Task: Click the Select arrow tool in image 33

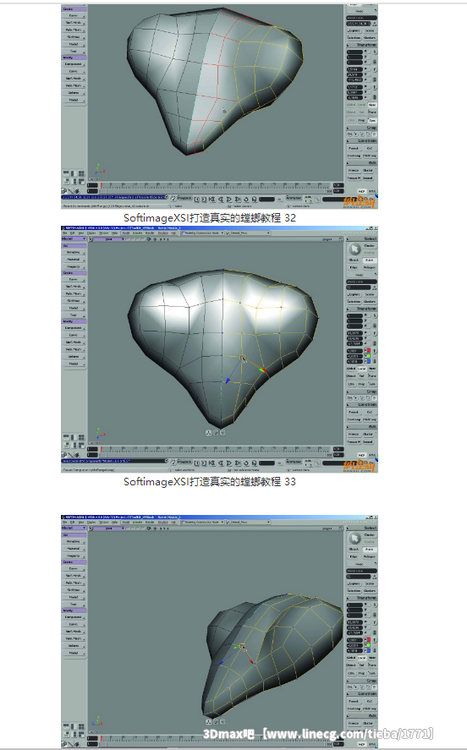Action: (x=355, y=249)
